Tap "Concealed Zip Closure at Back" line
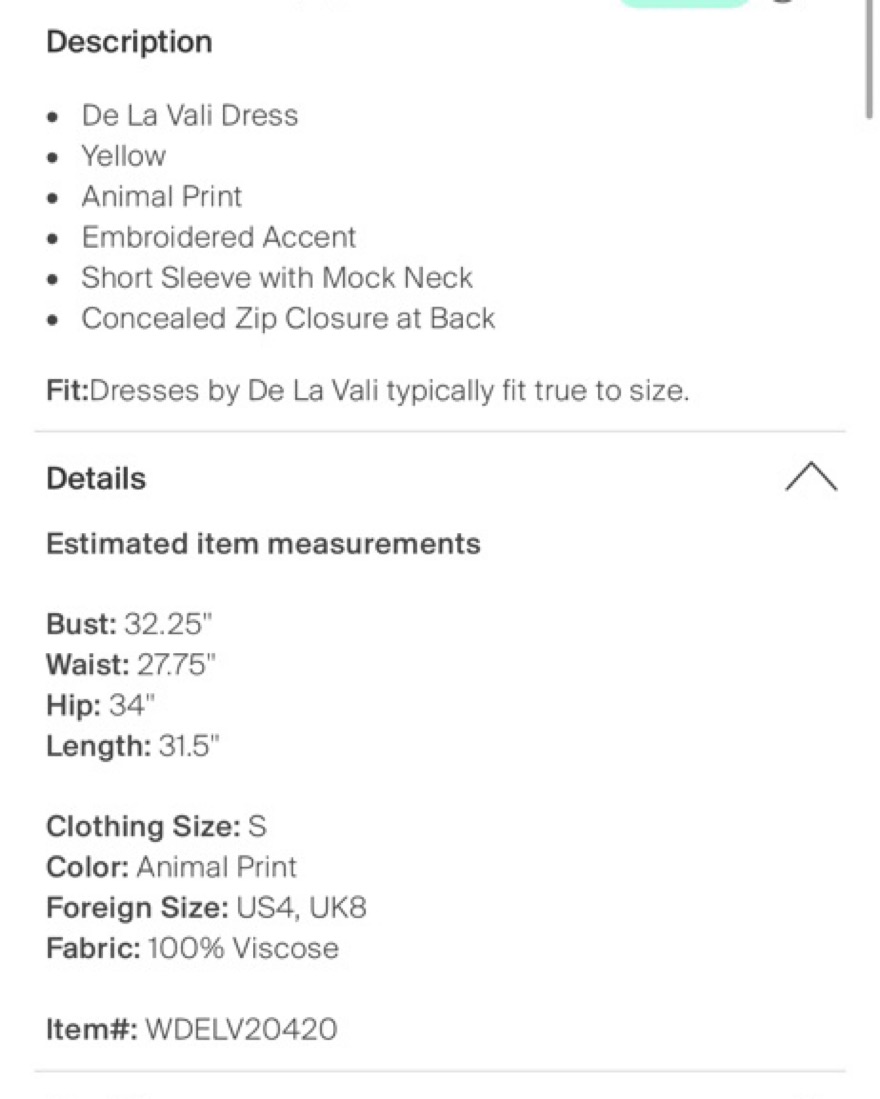The width and height of the screenshot is (880, 1099). click(289, 319)
